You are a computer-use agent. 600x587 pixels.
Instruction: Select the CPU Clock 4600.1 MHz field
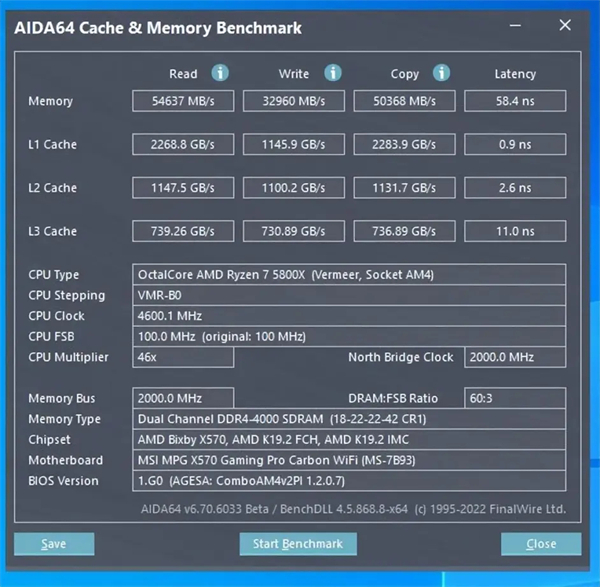pyautogui.click(x=349, y=316)
